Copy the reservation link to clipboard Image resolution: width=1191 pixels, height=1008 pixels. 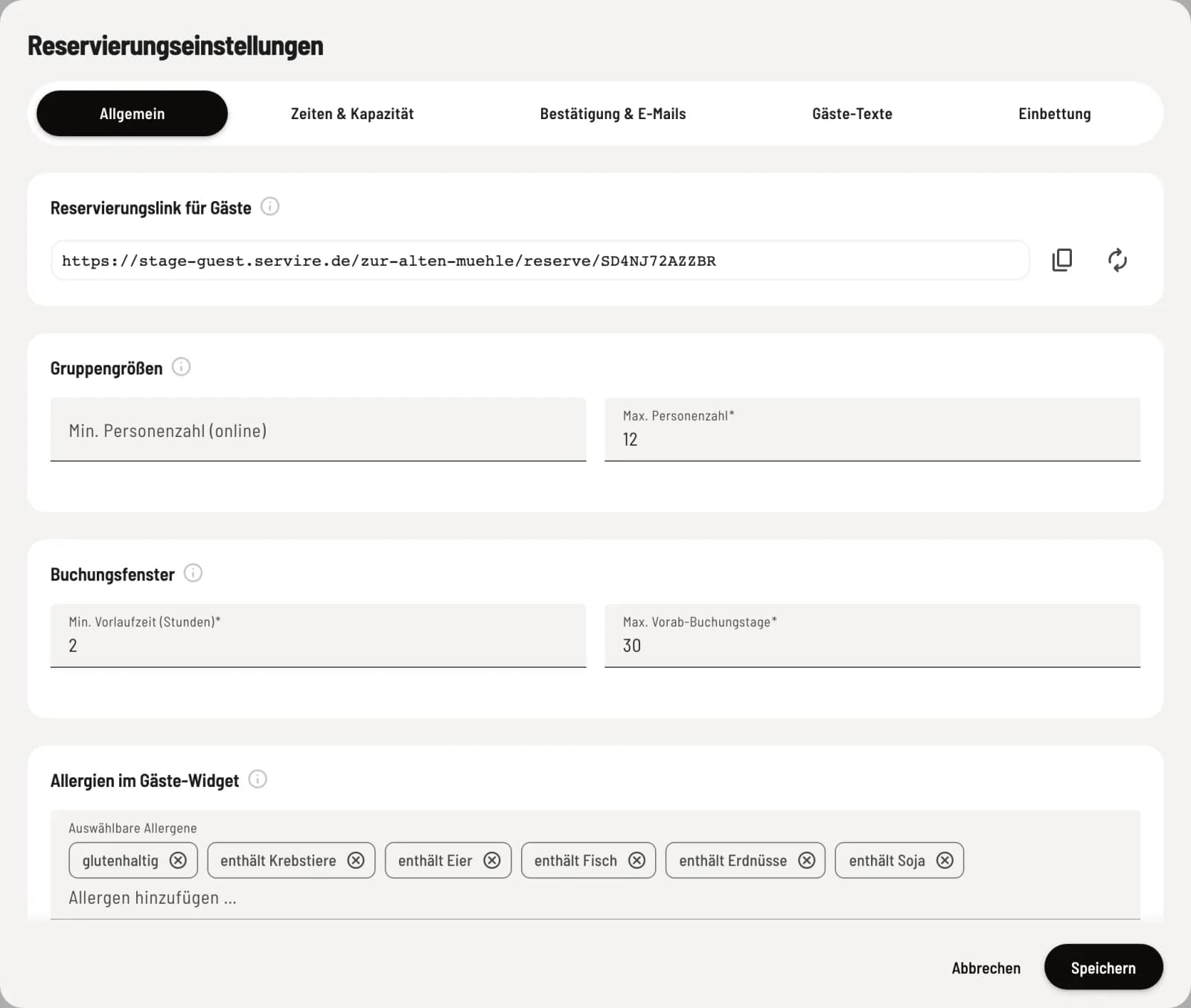coord(1062,260)
